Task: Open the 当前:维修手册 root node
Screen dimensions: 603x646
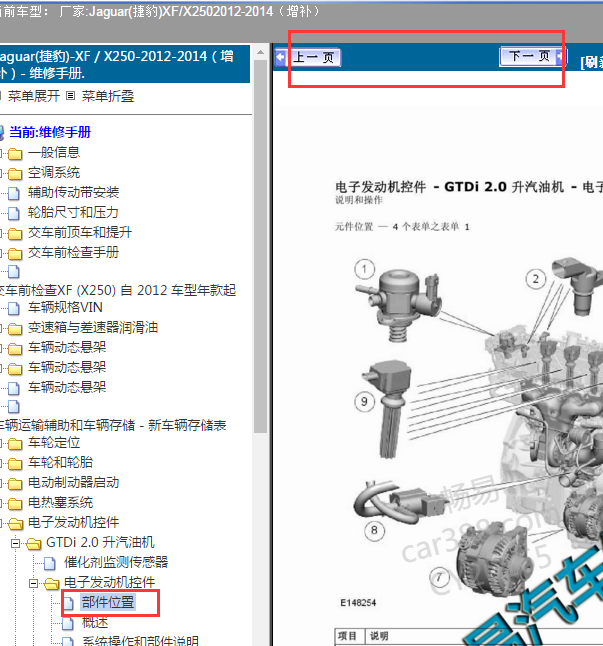Action: [49, 132]
